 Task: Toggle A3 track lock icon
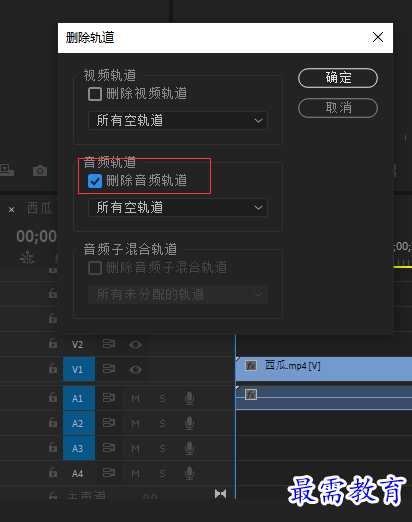tap(53, 447)
